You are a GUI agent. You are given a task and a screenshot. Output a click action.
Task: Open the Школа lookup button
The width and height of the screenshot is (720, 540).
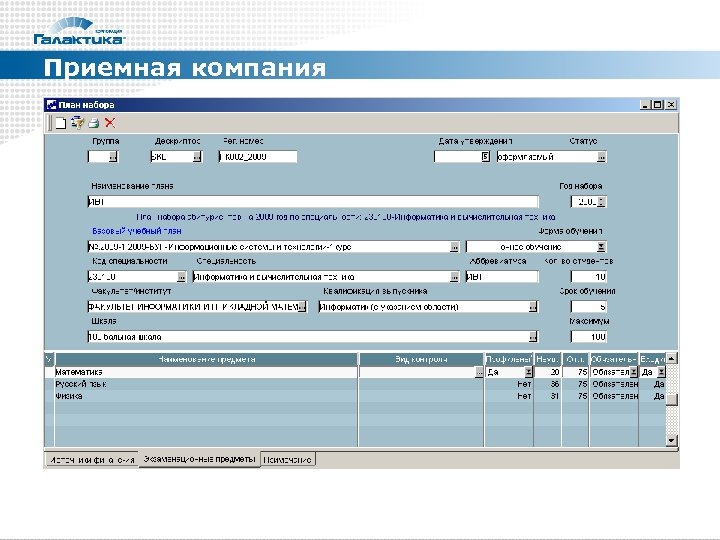coord(533,337)
